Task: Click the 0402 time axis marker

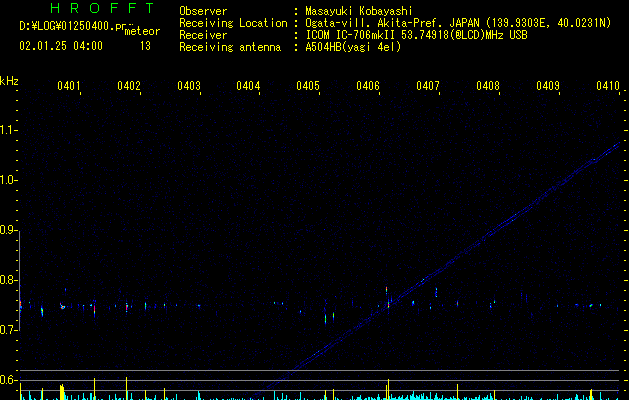Action: point(129,85)
